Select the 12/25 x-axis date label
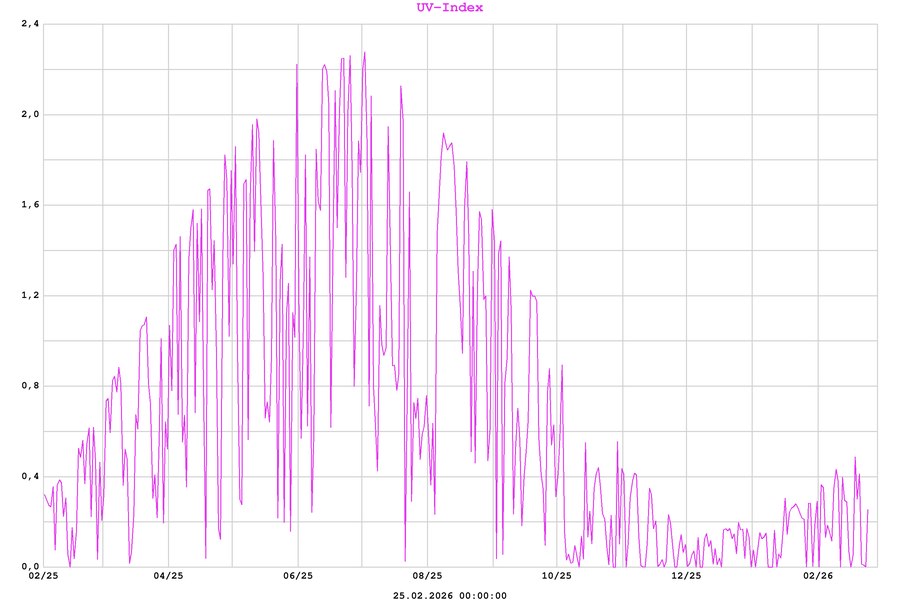The width and height of the screenshot is (900, 600). [686, 577]
